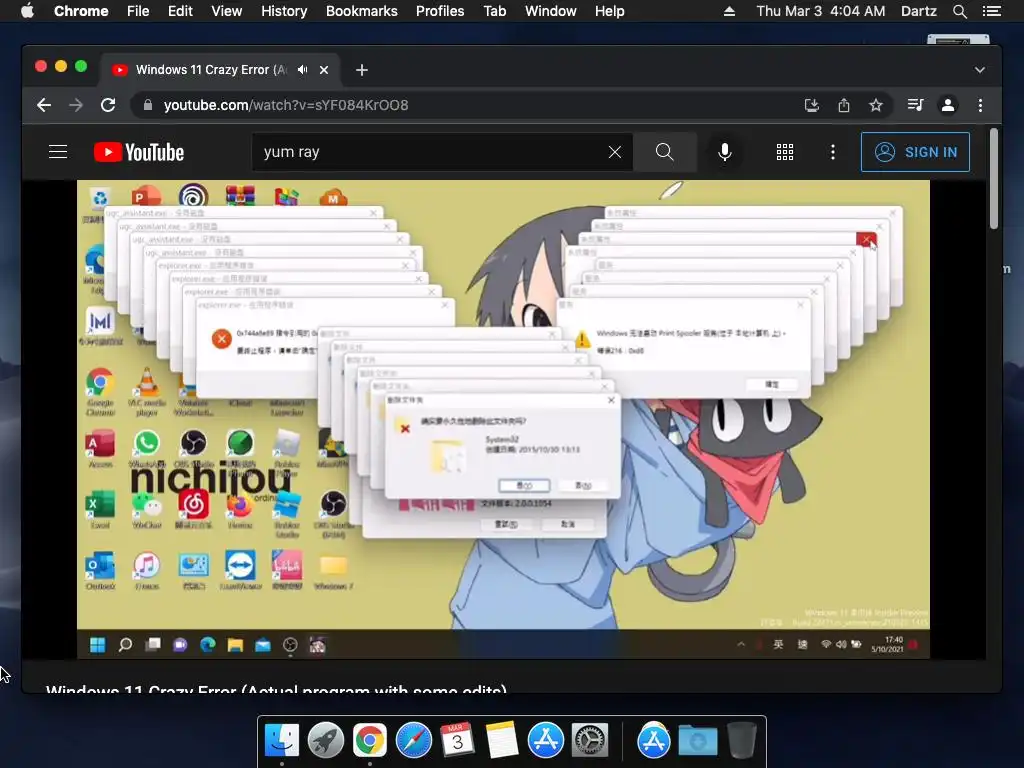Click the date and time in menu bar
1024x768 pixels.
pyautogui.click(x=821, y=11)
